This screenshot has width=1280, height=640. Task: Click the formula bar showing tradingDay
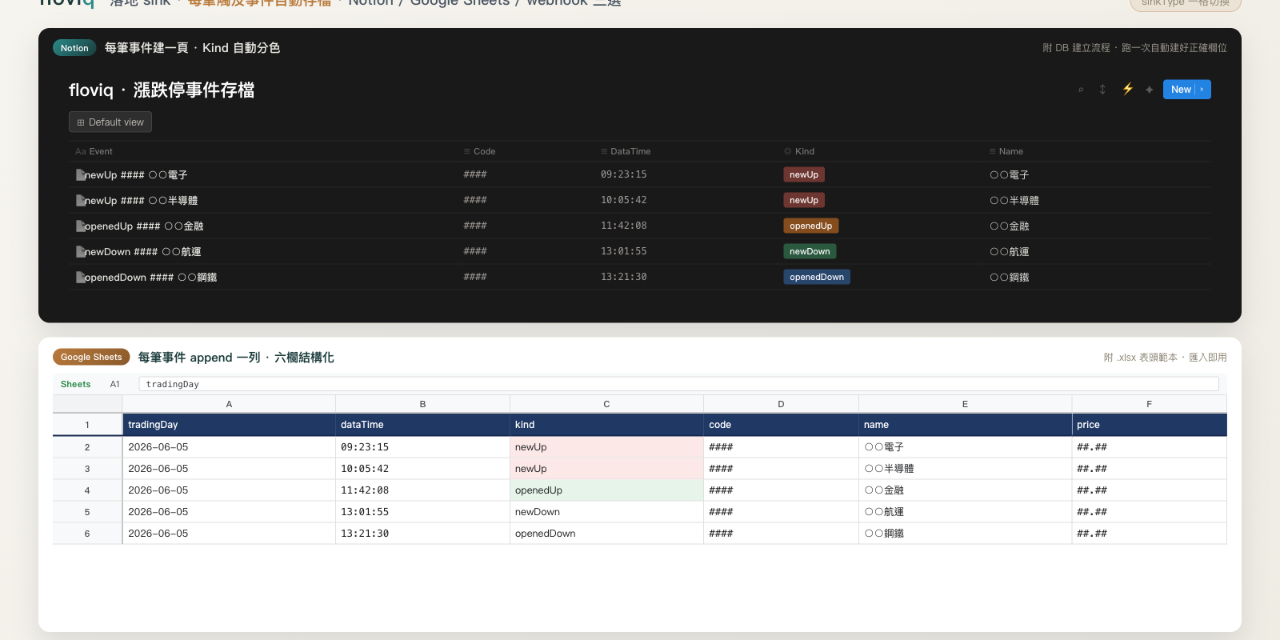[x=678, y=384]
